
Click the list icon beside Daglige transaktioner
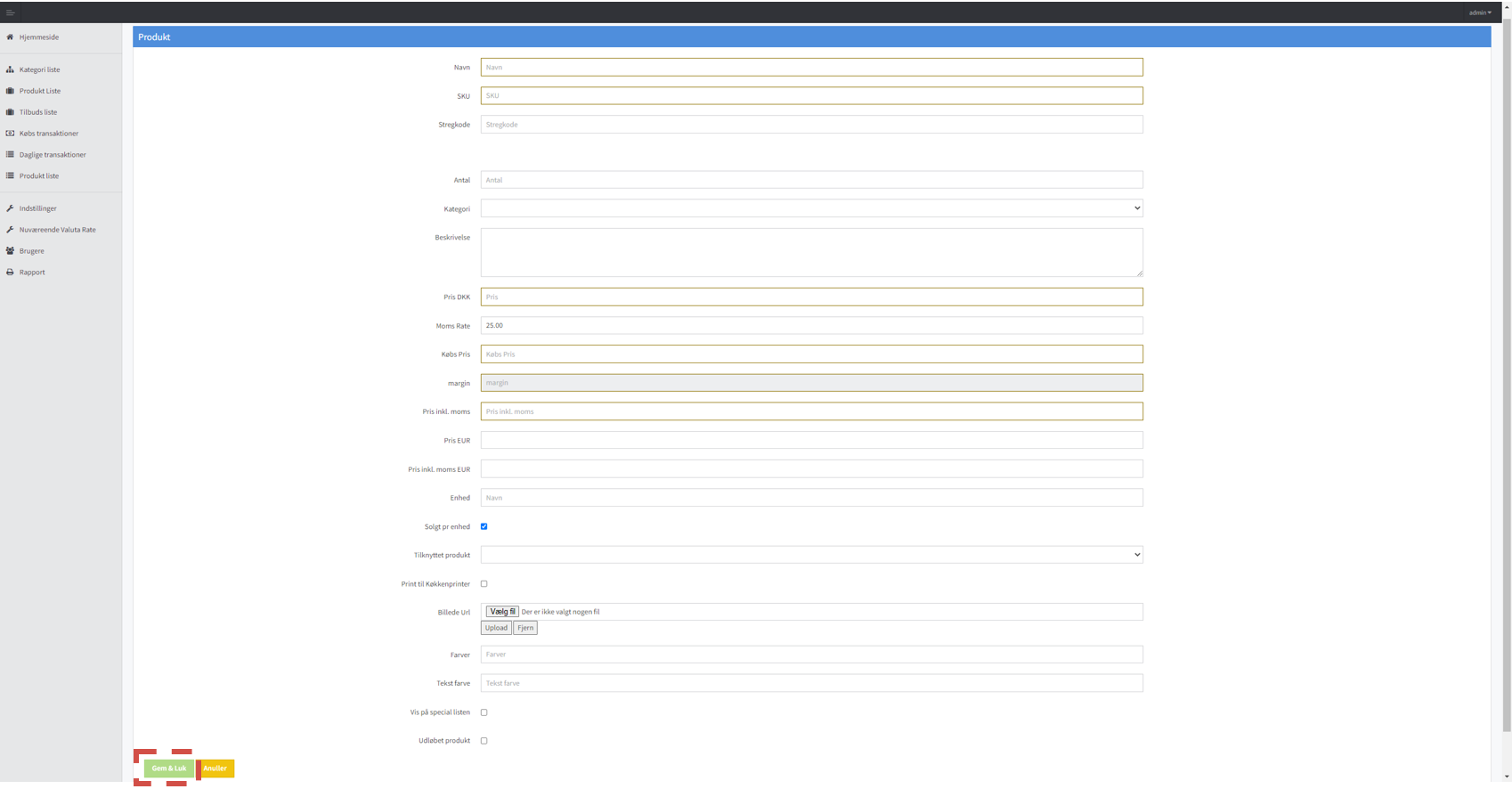pos(10,155)
